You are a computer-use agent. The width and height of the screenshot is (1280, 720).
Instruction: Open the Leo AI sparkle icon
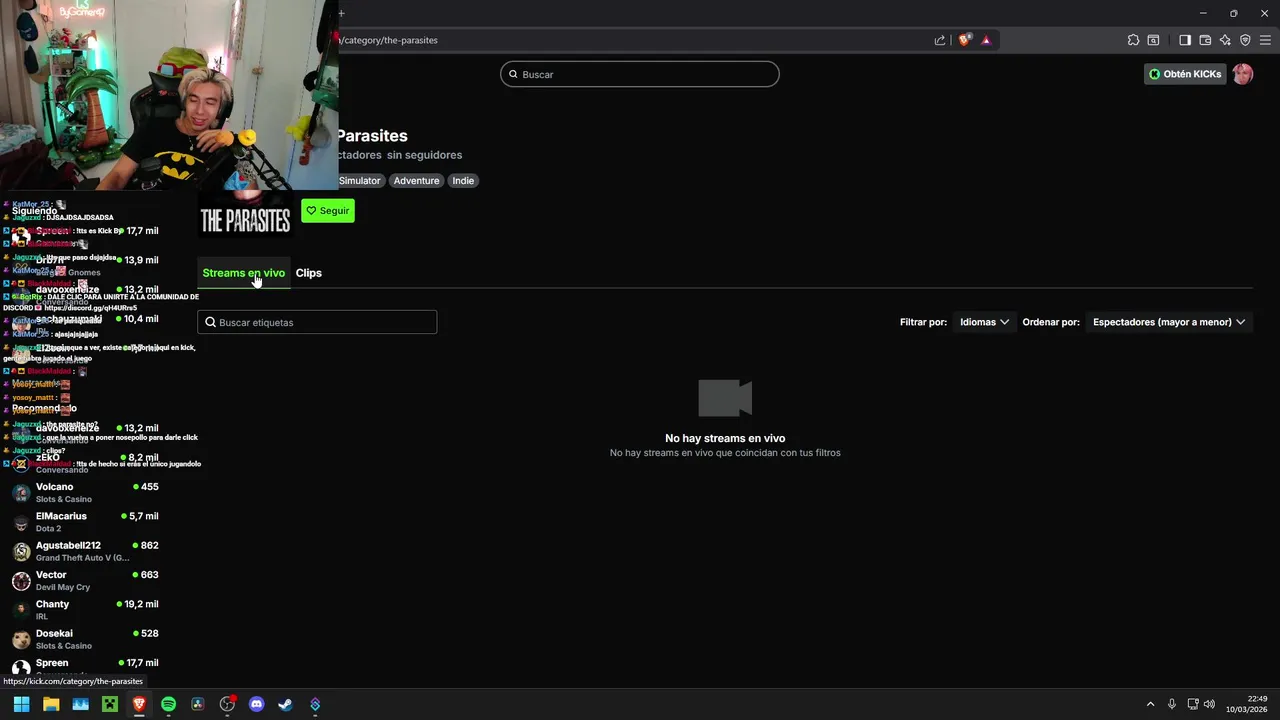(1225, 40)
